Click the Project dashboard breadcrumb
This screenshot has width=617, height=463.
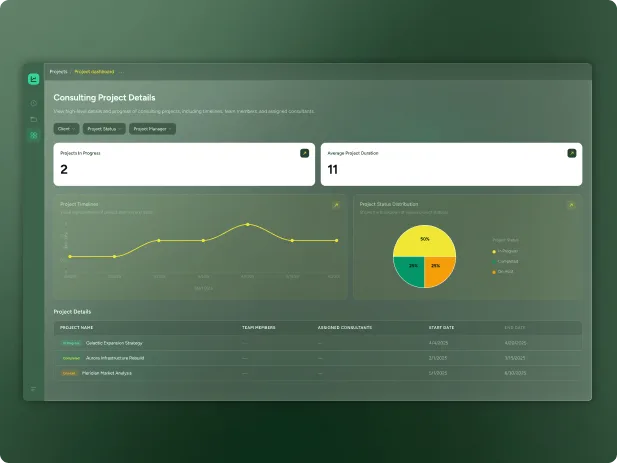pyautogui.click(x=94, y=72)
